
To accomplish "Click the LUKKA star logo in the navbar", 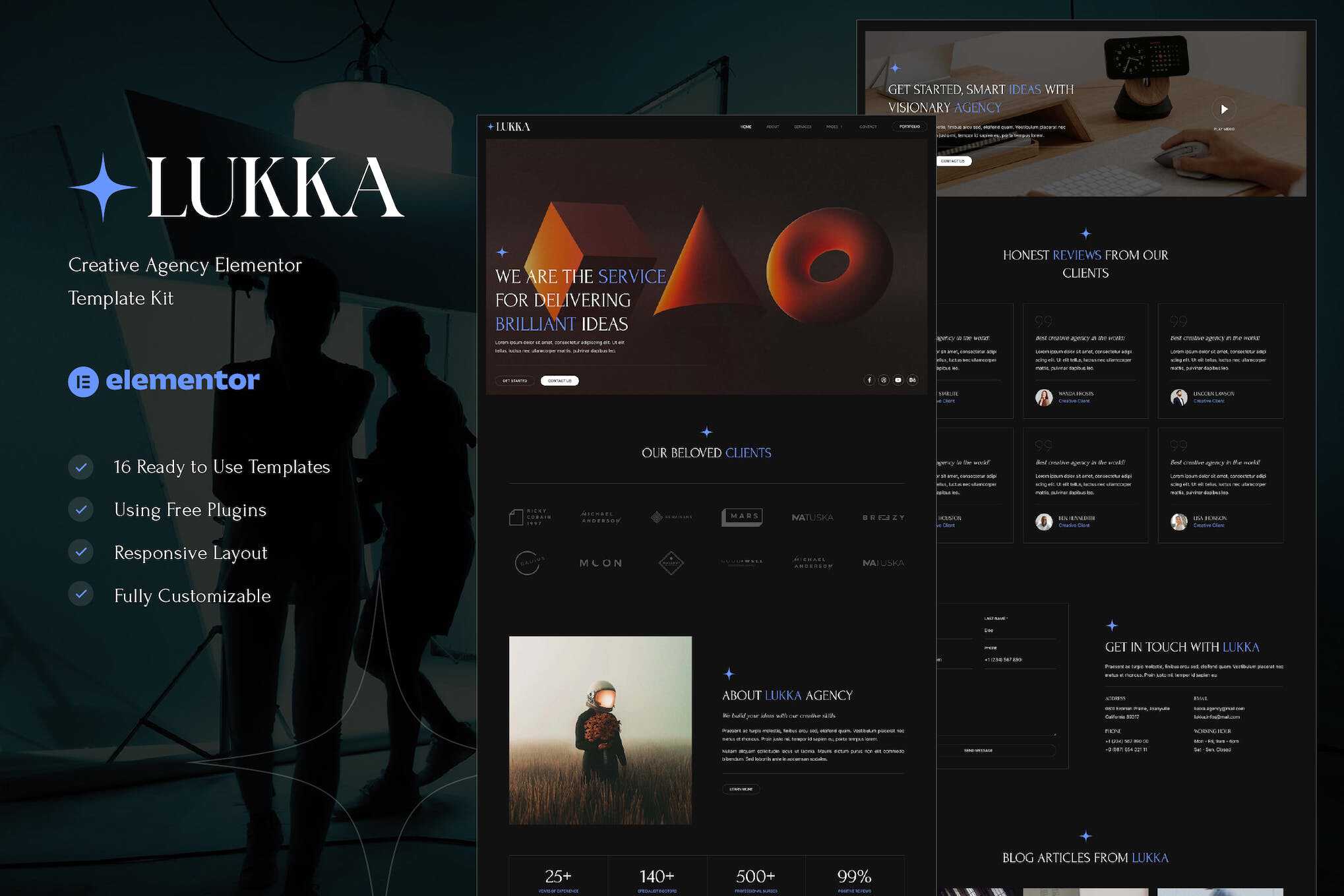I will [491, 127].
